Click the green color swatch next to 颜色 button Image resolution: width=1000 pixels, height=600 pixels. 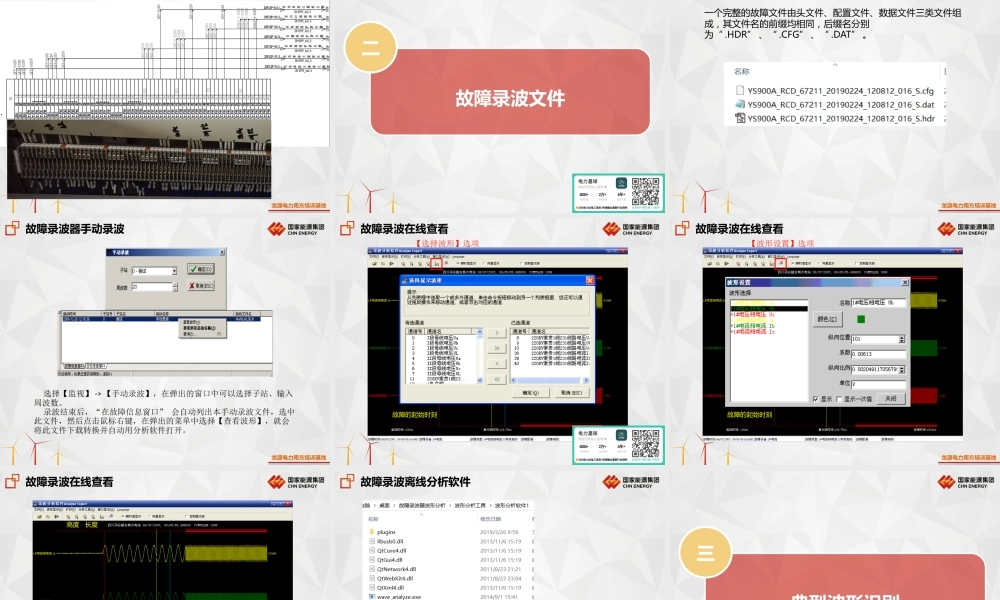point(861,319)
